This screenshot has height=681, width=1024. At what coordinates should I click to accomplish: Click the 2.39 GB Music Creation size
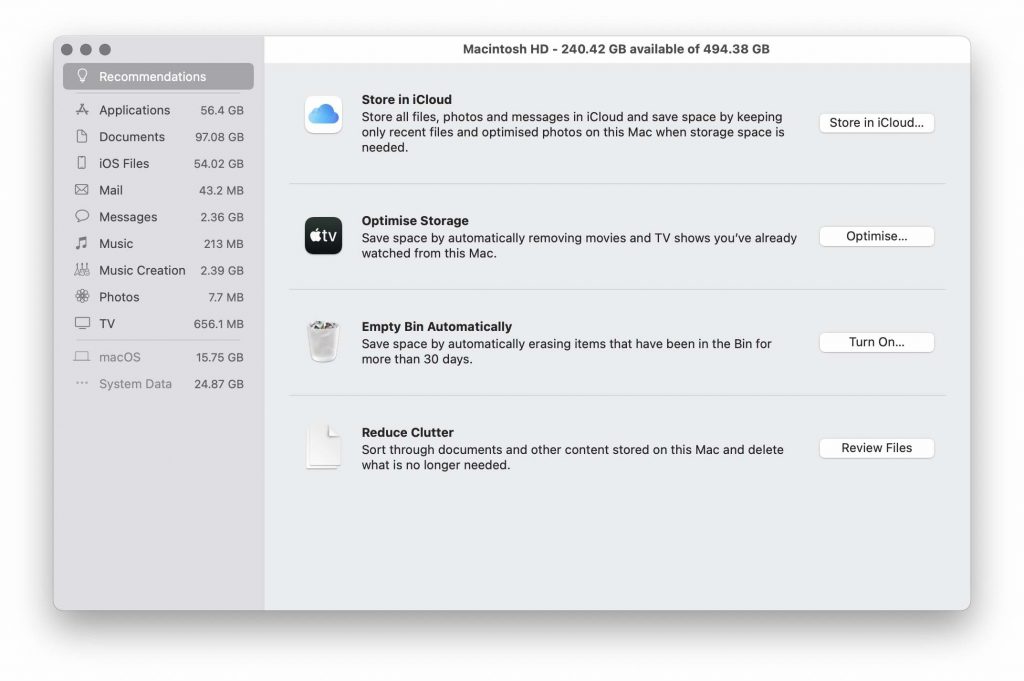click(222, 270)
